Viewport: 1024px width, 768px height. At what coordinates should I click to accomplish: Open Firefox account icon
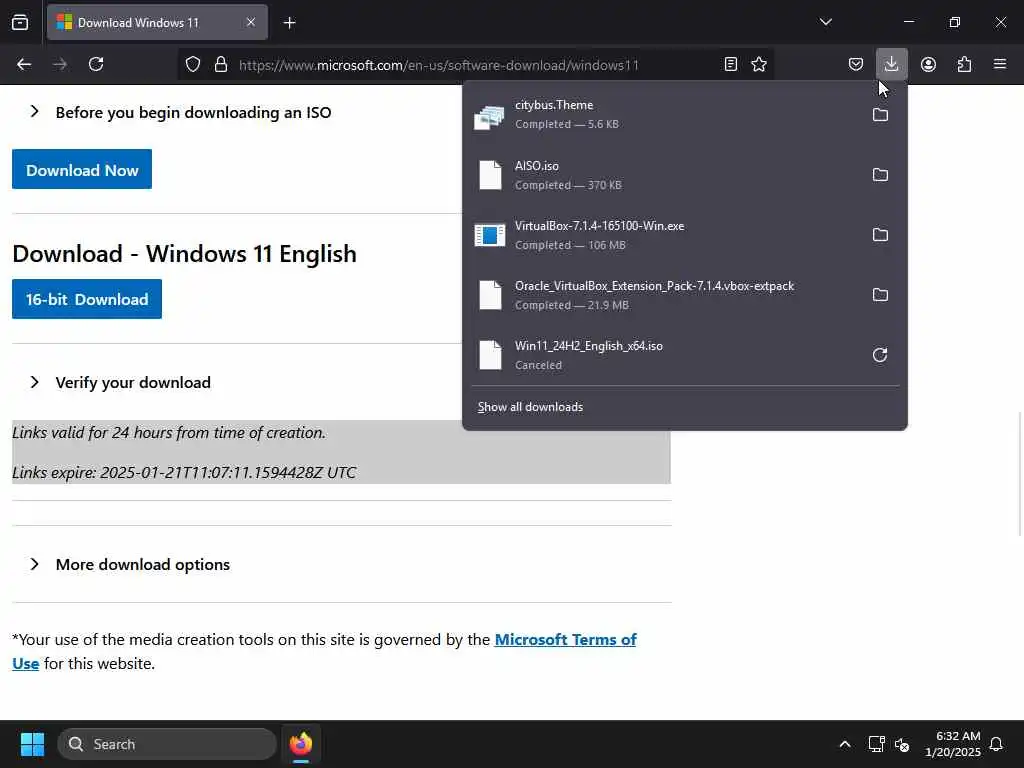(928, 64)
